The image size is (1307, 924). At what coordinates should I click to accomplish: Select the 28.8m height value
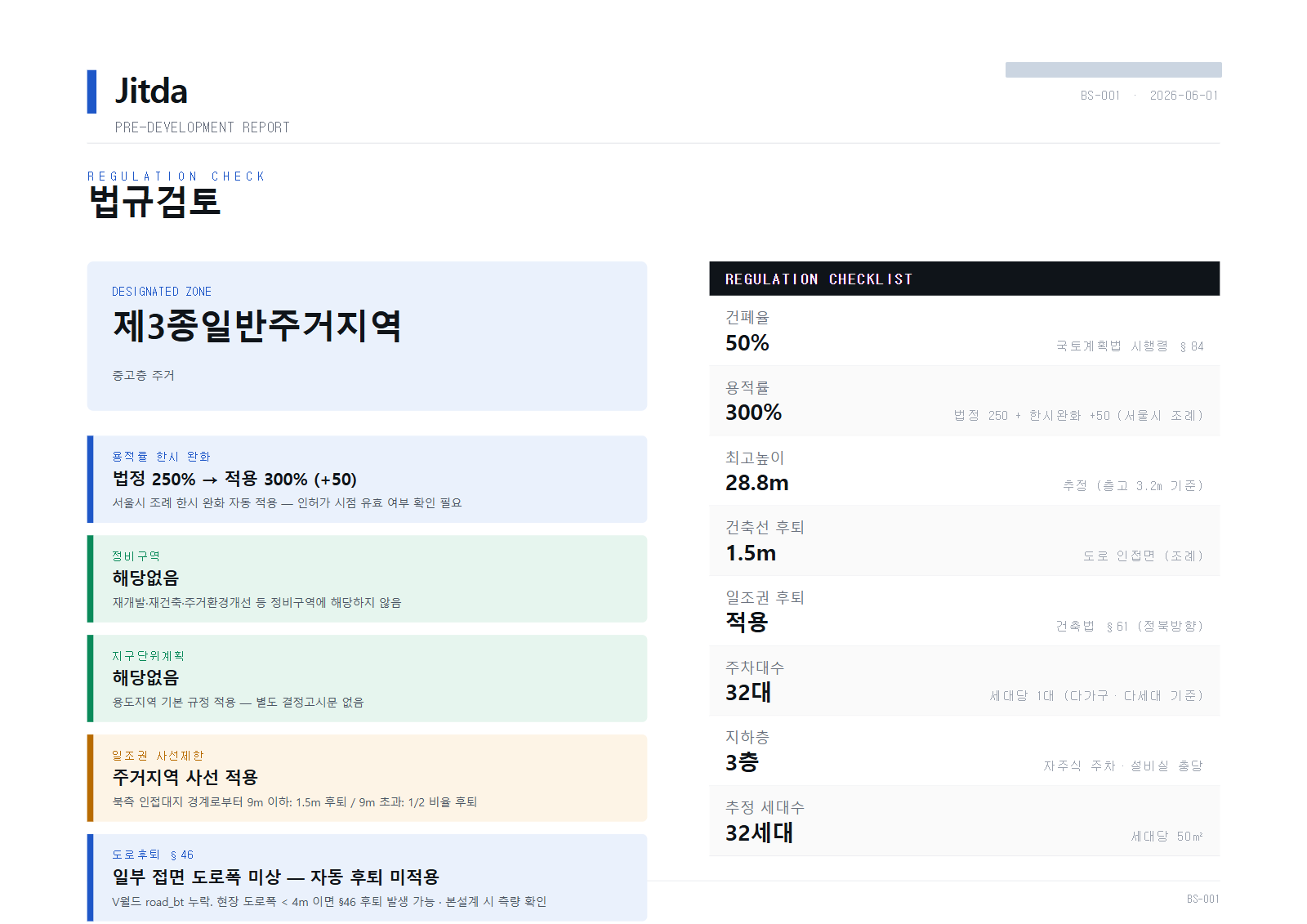[x=757, y=483]
